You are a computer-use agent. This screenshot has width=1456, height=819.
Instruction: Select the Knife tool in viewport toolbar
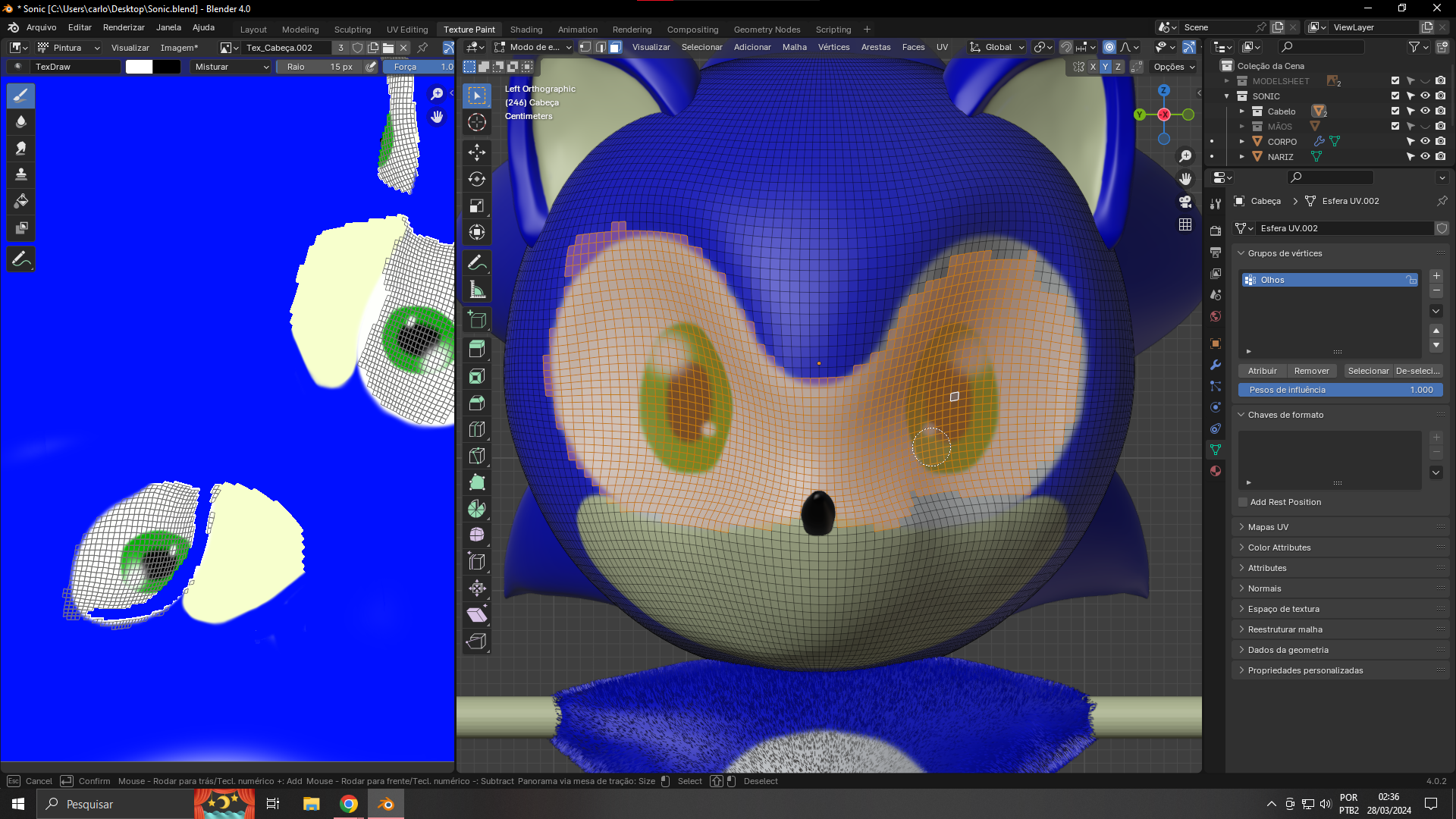coord(477,456)
